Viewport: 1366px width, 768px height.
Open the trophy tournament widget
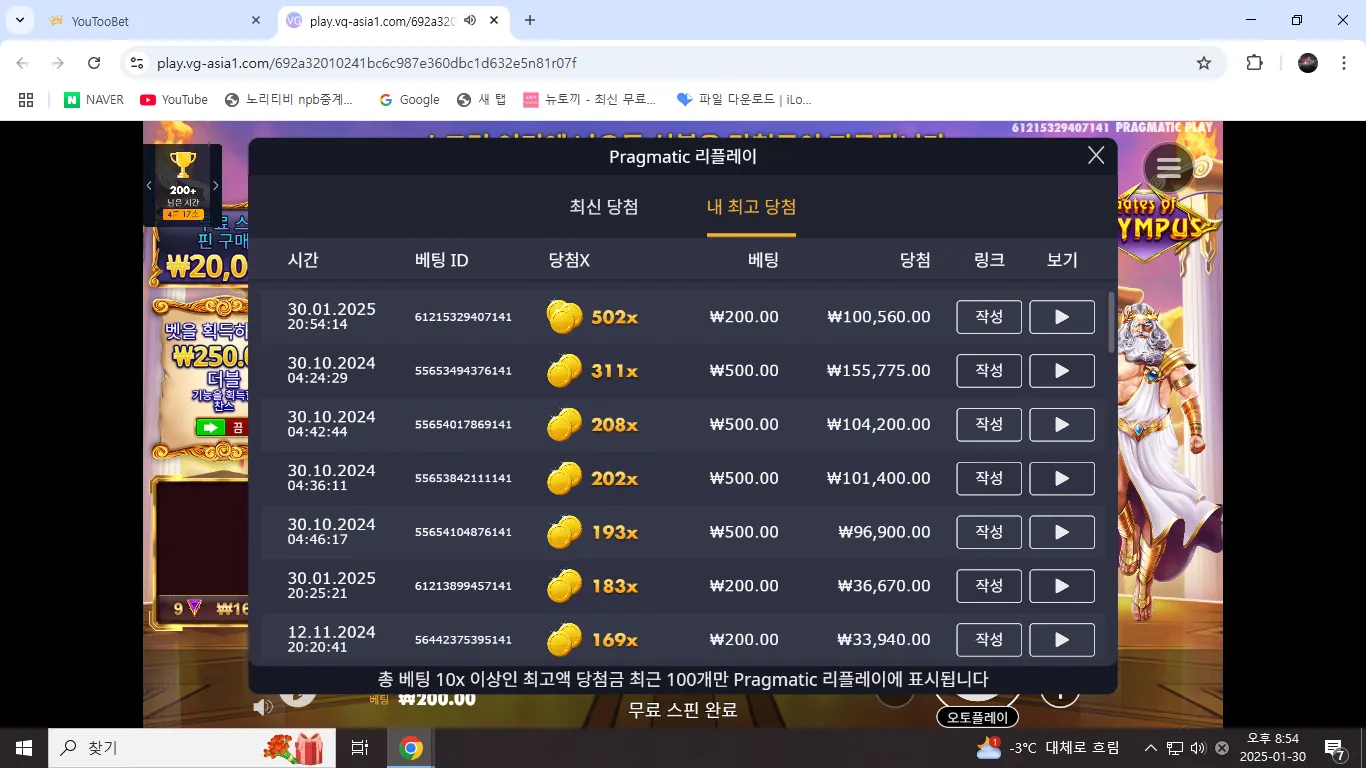tap(183, 185)
